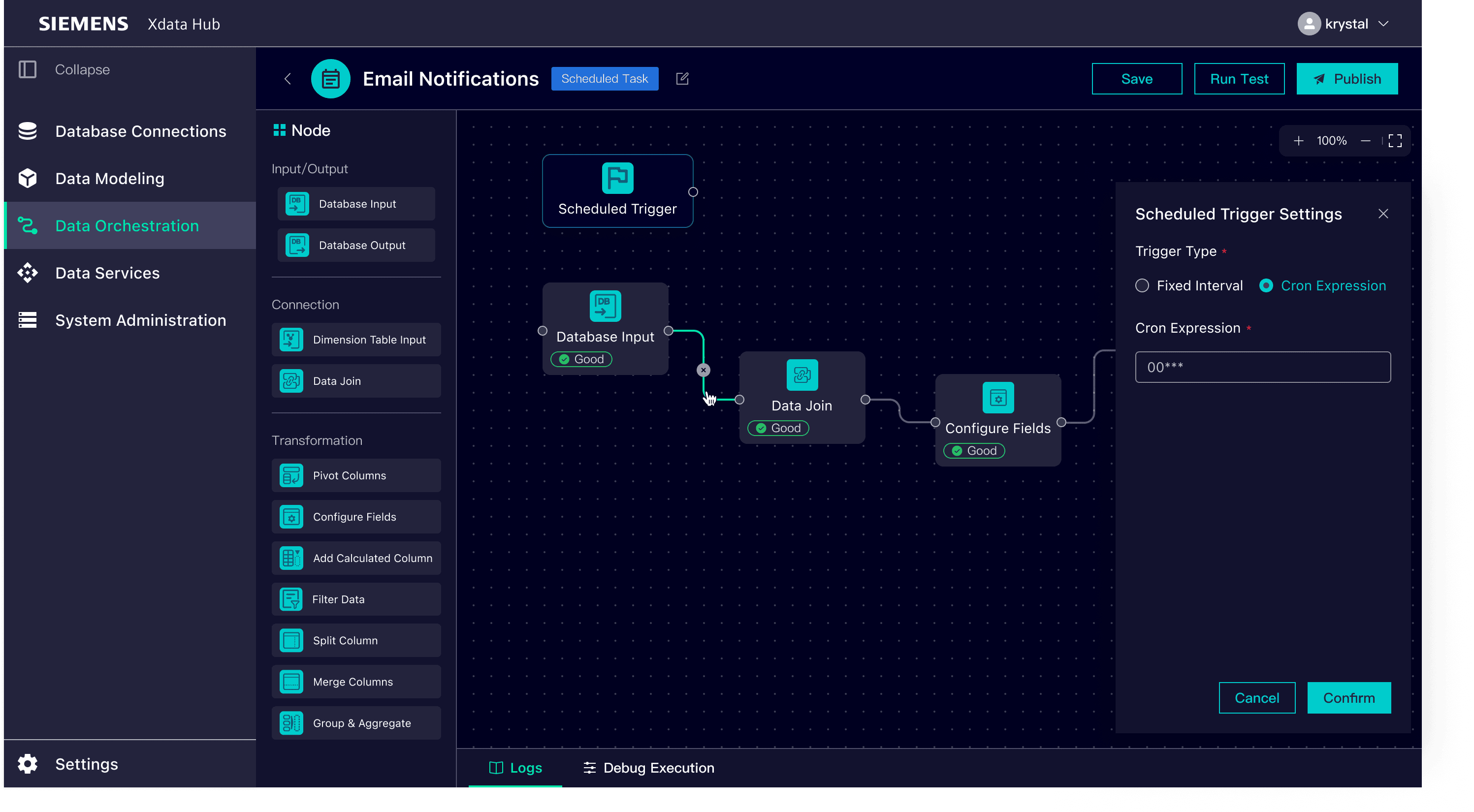Screen dimensions: 1474x812
Task: Click the Filter Data node icon
Action: pos(291,599)
